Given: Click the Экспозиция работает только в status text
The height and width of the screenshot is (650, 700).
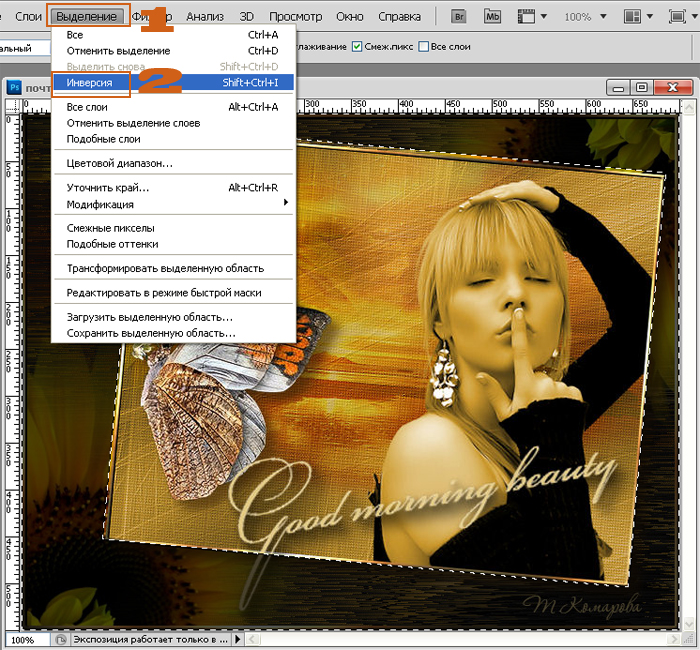Looking at the screenshot, I should [x=150, y=639].
